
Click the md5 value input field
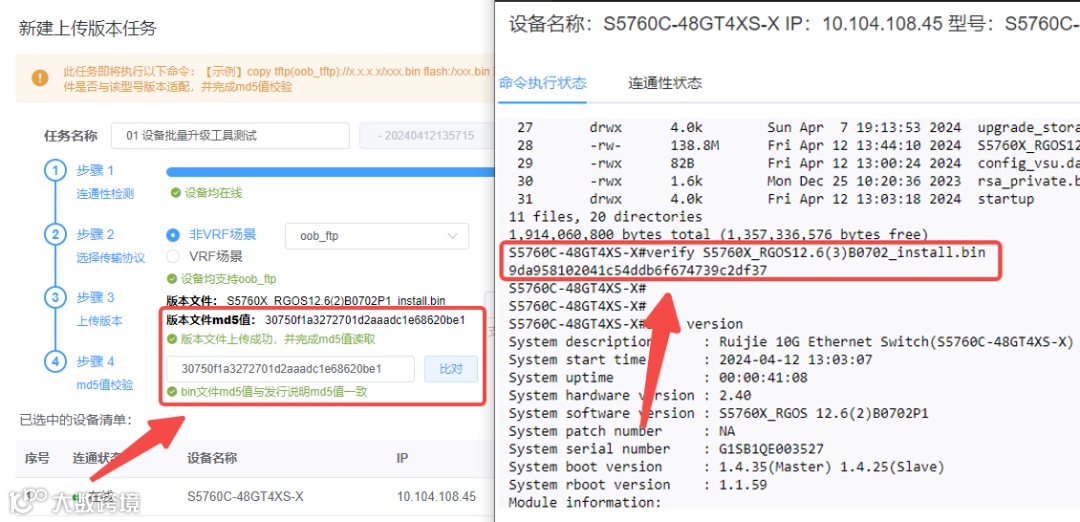click(x=290, y=369)
